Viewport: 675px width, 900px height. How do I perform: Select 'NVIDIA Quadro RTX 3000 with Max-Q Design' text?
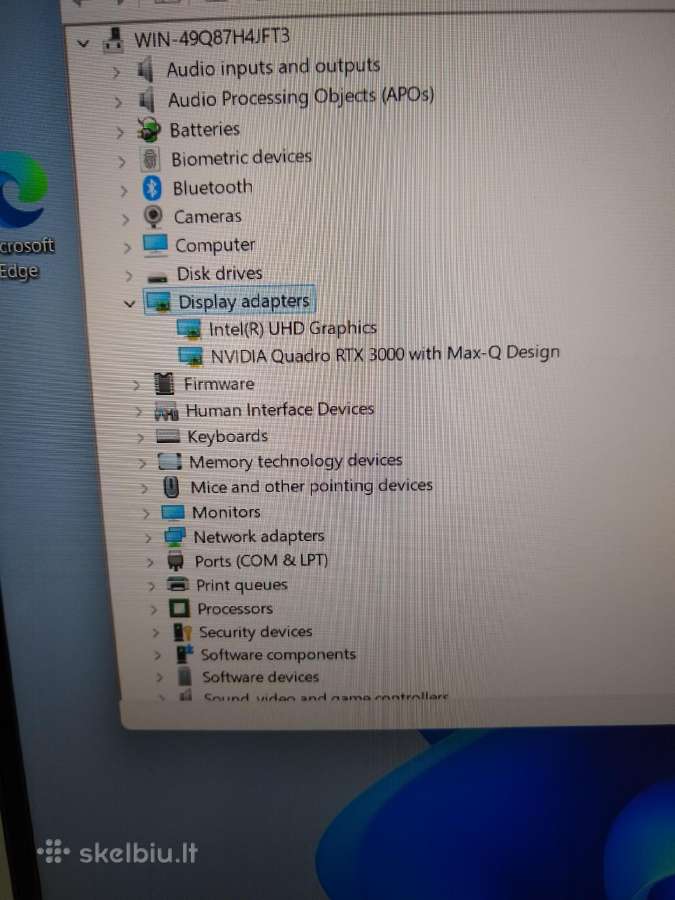tap(385, 355)
